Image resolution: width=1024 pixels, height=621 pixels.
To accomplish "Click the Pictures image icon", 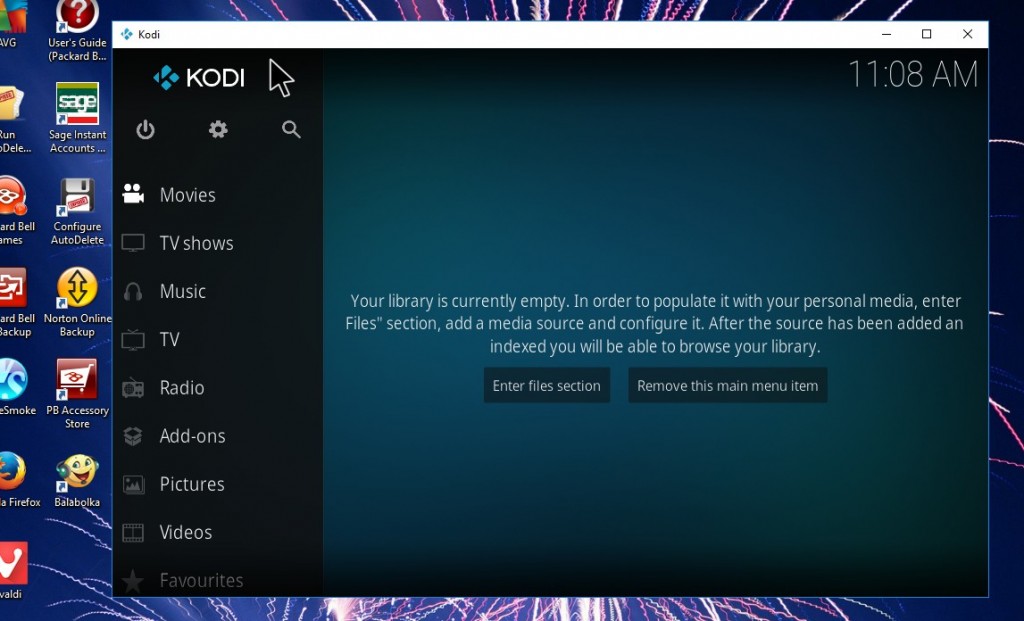I will tap(133, 484).
